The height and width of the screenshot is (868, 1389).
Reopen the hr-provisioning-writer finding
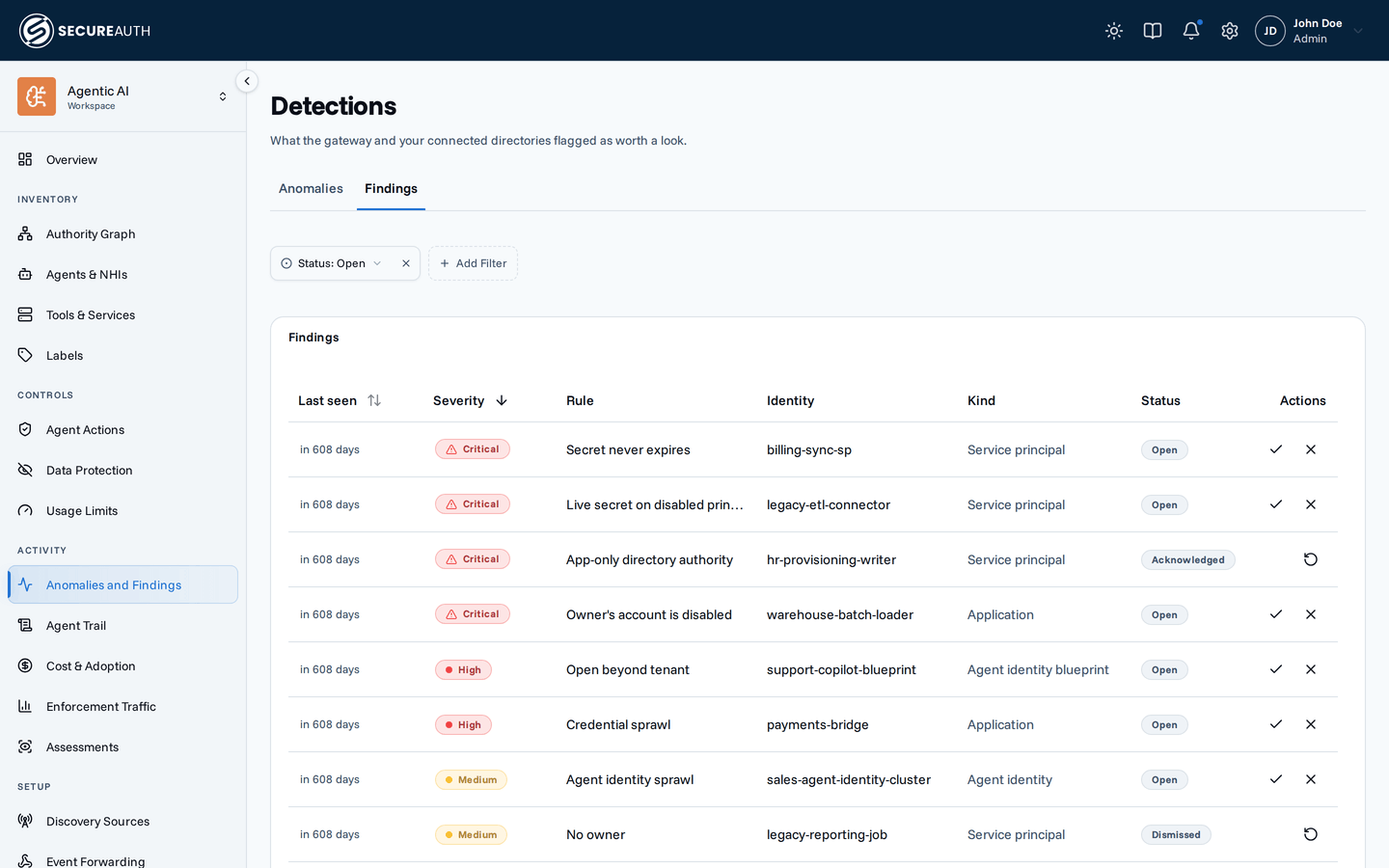1311,559
